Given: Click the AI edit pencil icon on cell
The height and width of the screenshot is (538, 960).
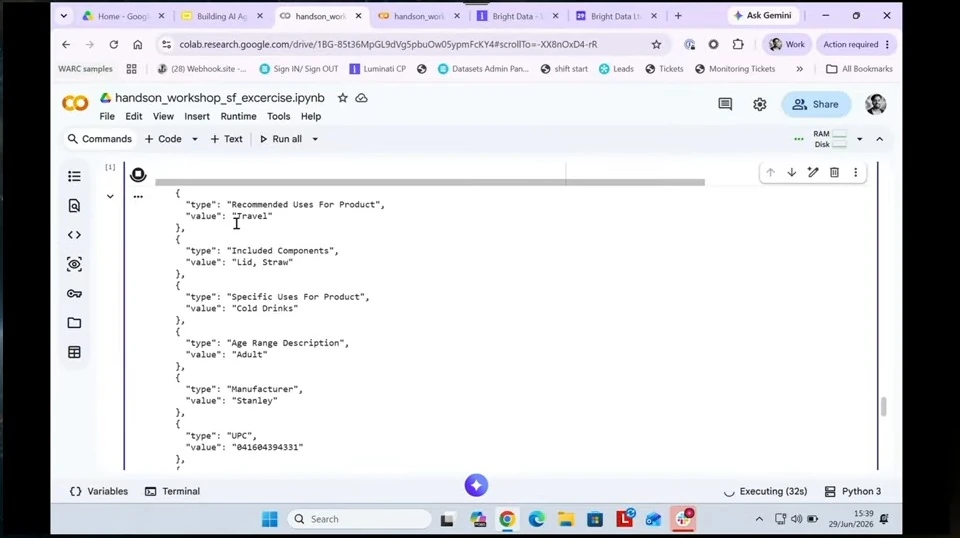Looking at the screenshot, I should 813,173.
